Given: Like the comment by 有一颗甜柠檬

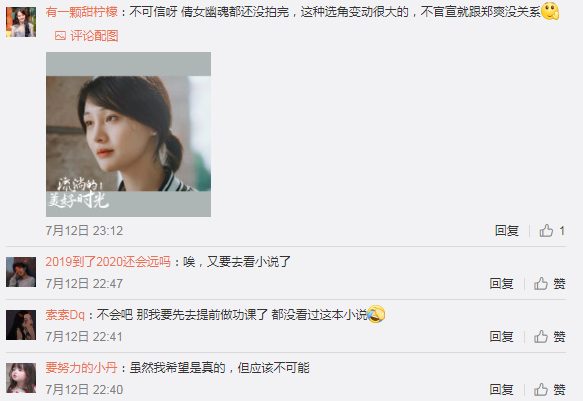Looking at the screenshot, I should pyautogui.click(x=552, y=231).
